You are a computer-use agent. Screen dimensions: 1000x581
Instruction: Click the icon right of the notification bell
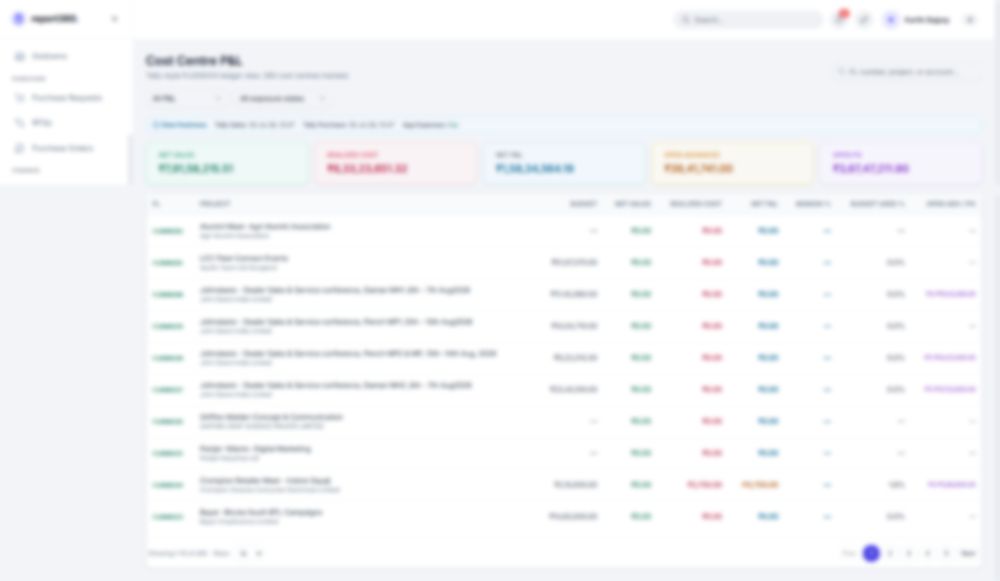[864, 20]
